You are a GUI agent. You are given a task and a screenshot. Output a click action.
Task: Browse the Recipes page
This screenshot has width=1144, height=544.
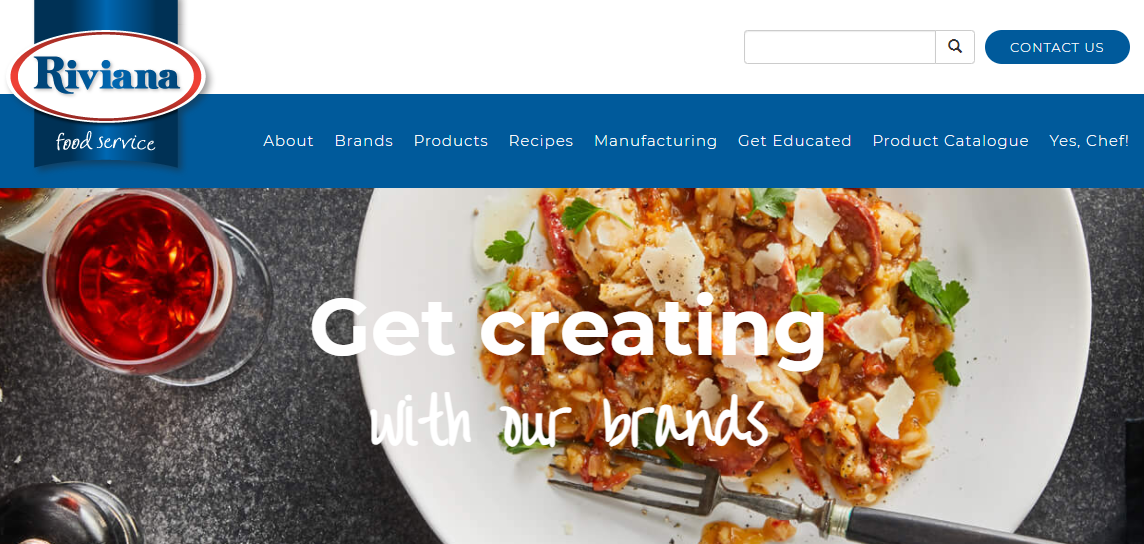click(541, 141)
